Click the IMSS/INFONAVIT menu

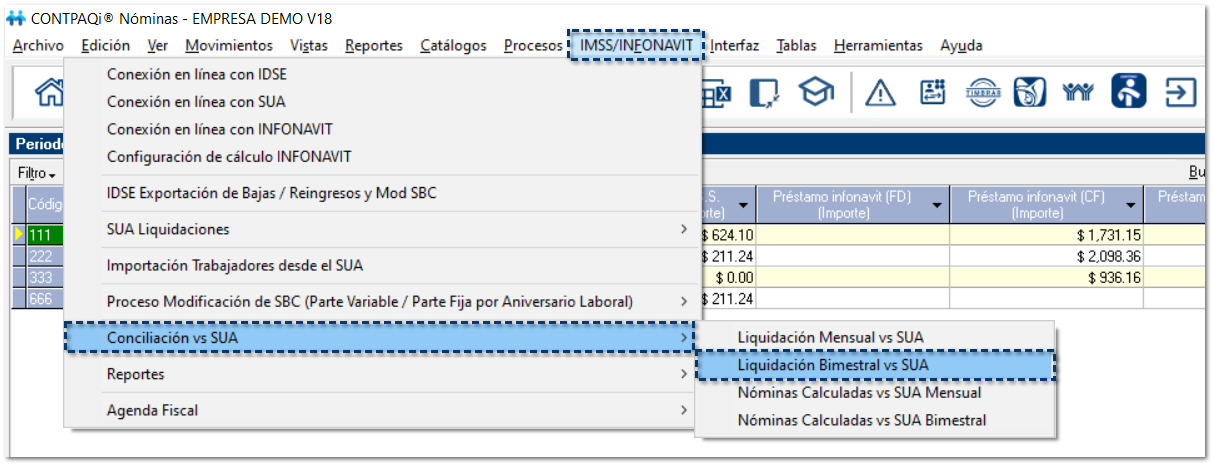pyautogui.click(x=638, y=45)
